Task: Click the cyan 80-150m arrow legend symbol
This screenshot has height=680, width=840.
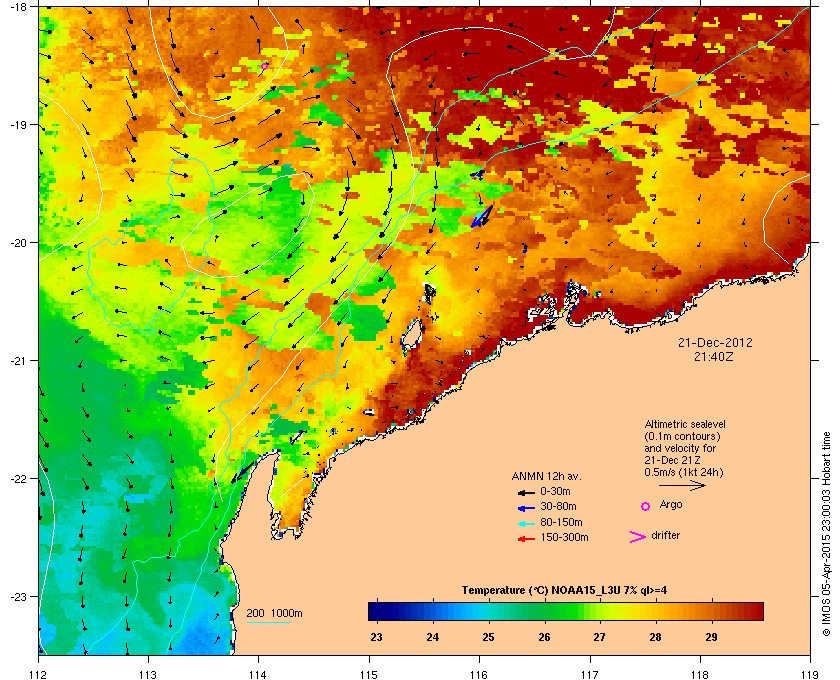Action: click(526, 523)
